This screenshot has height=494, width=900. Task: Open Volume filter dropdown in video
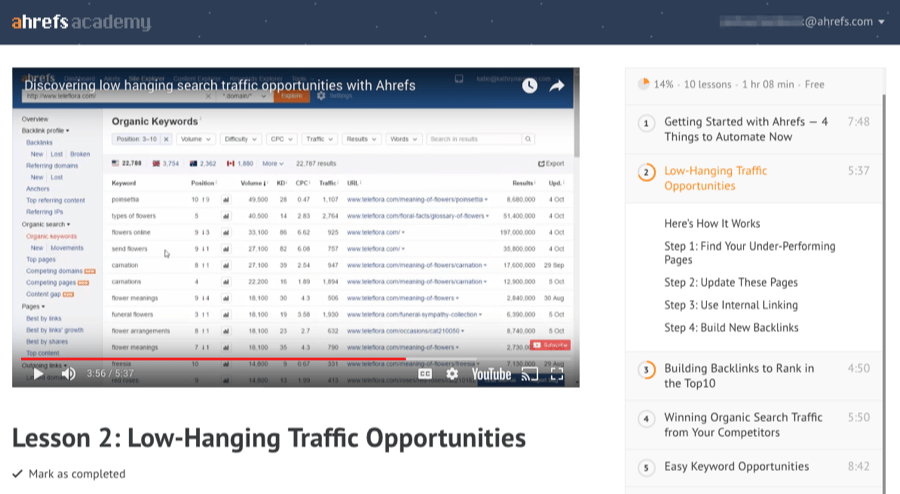point(195,139)
